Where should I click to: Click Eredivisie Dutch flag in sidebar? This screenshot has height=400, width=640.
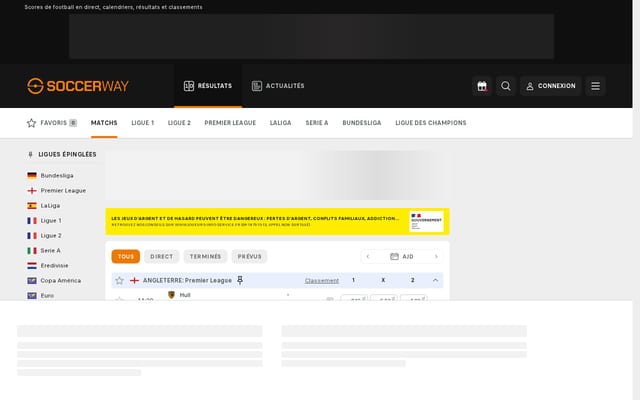(x=32, y=266)
